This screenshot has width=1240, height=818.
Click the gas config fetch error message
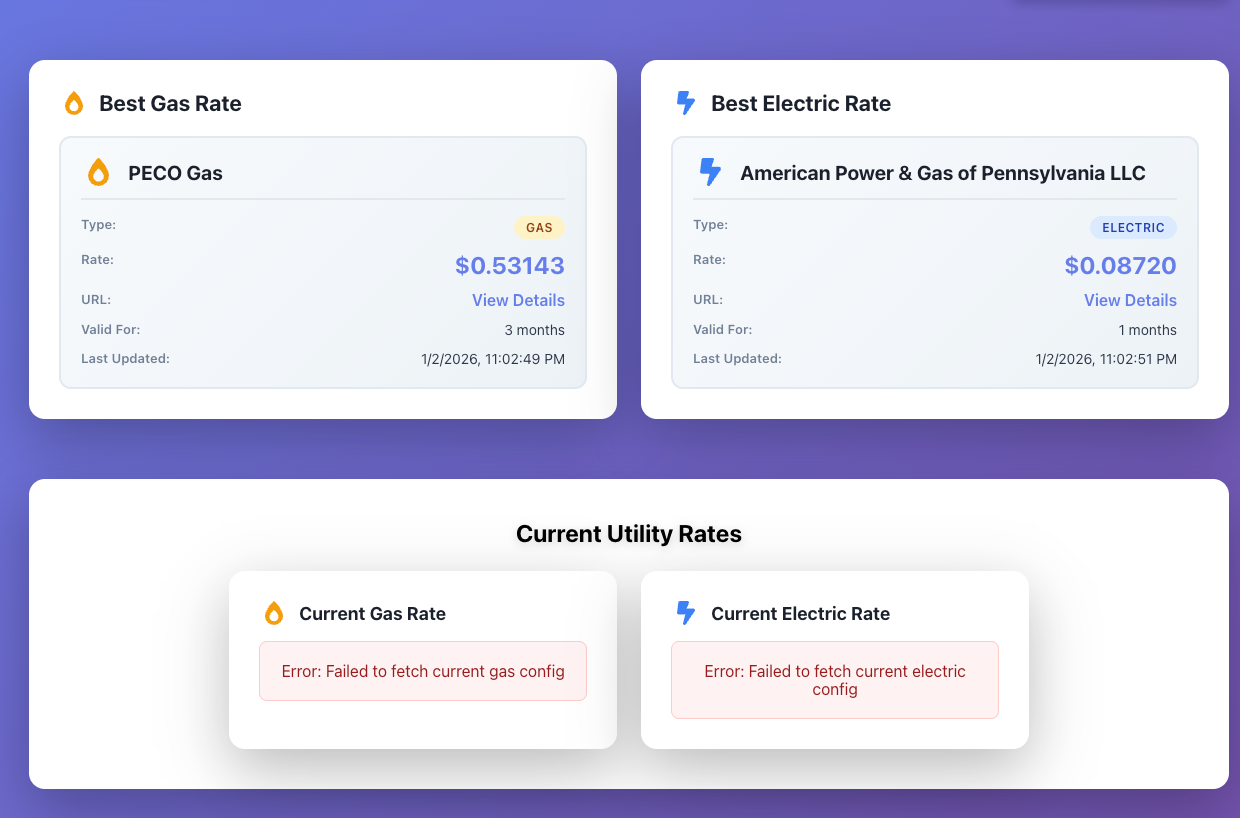coord(423,671)
